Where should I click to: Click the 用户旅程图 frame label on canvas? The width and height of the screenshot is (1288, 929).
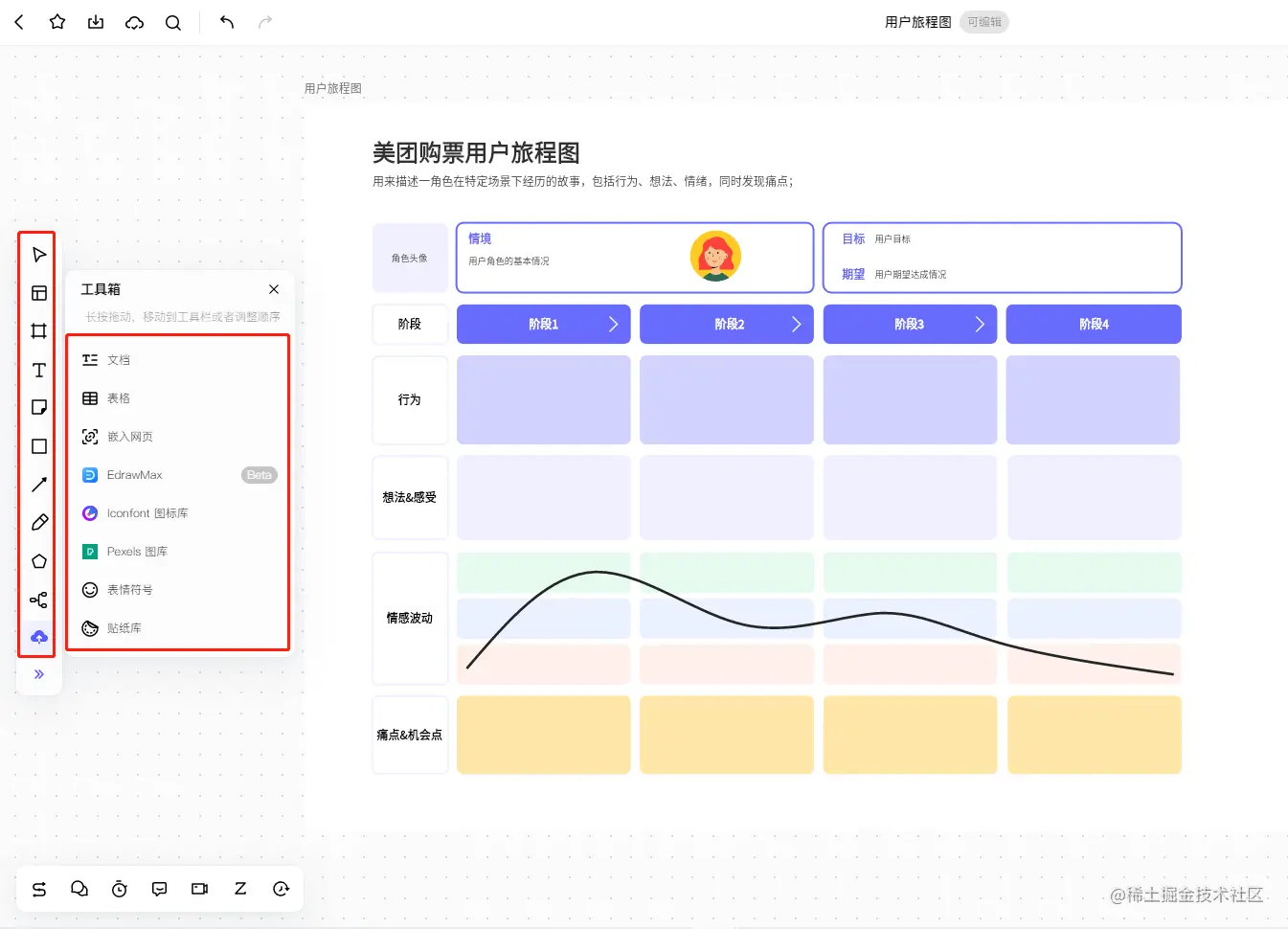pos(333,88)
